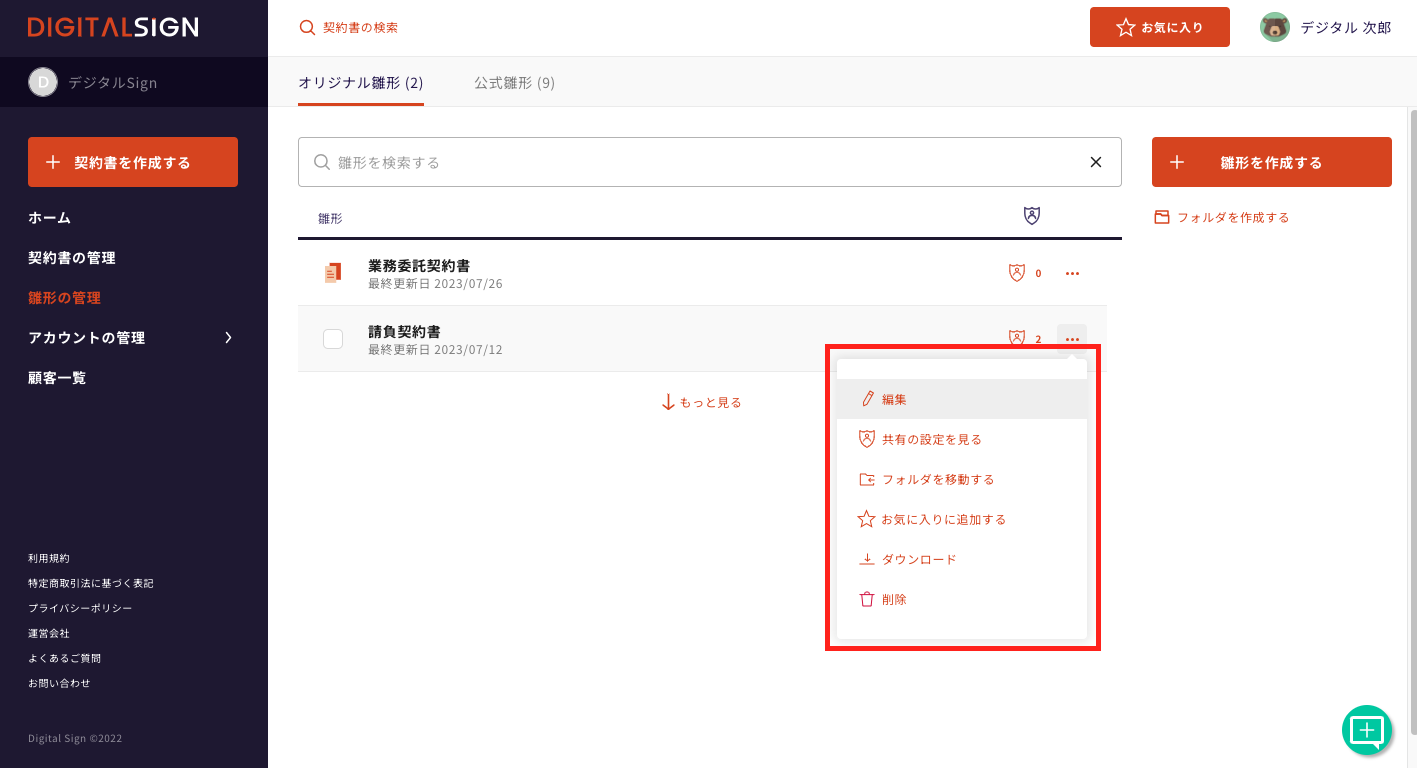
Task: Focus the 雛形を検索する search field
Action: [700, 162]
